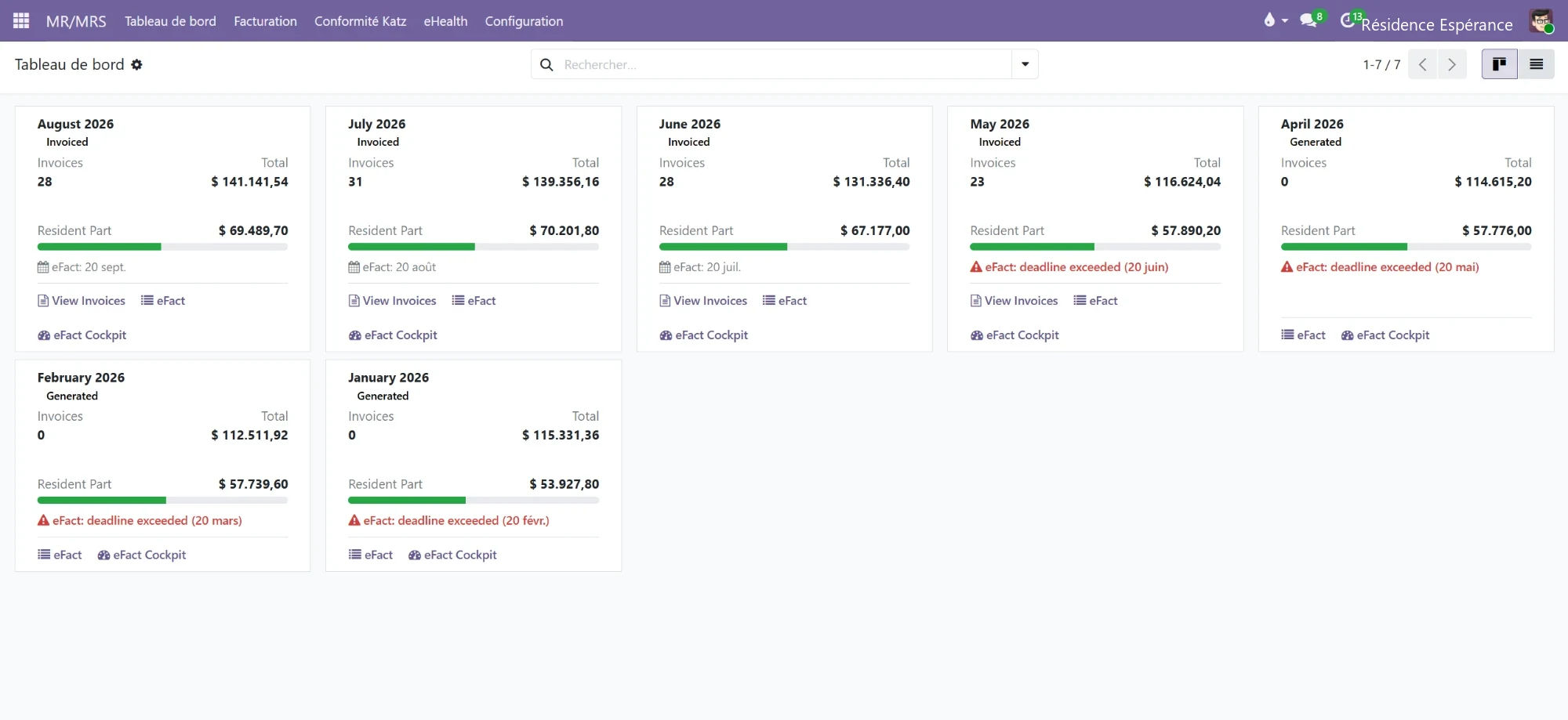The height and width of the screenshot is (720, 1568).
Task: Open eFact Cockpit for January 2026
Action: click(452, 555)
